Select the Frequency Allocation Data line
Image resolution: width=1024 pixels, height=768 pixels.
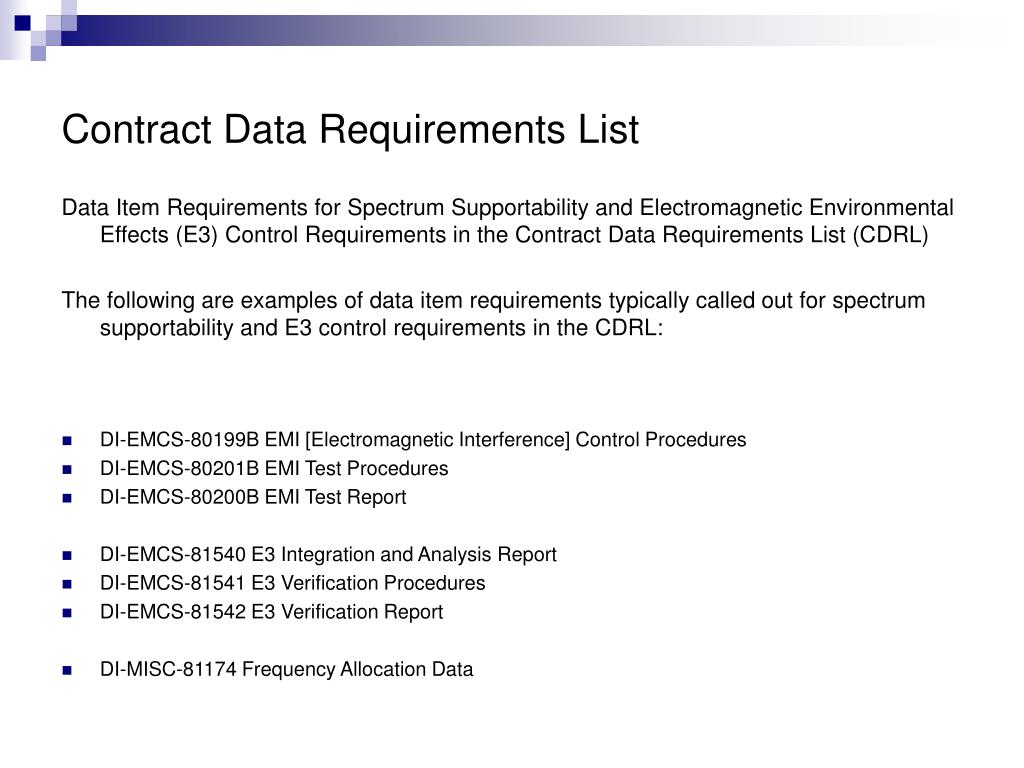click(286, 670)
